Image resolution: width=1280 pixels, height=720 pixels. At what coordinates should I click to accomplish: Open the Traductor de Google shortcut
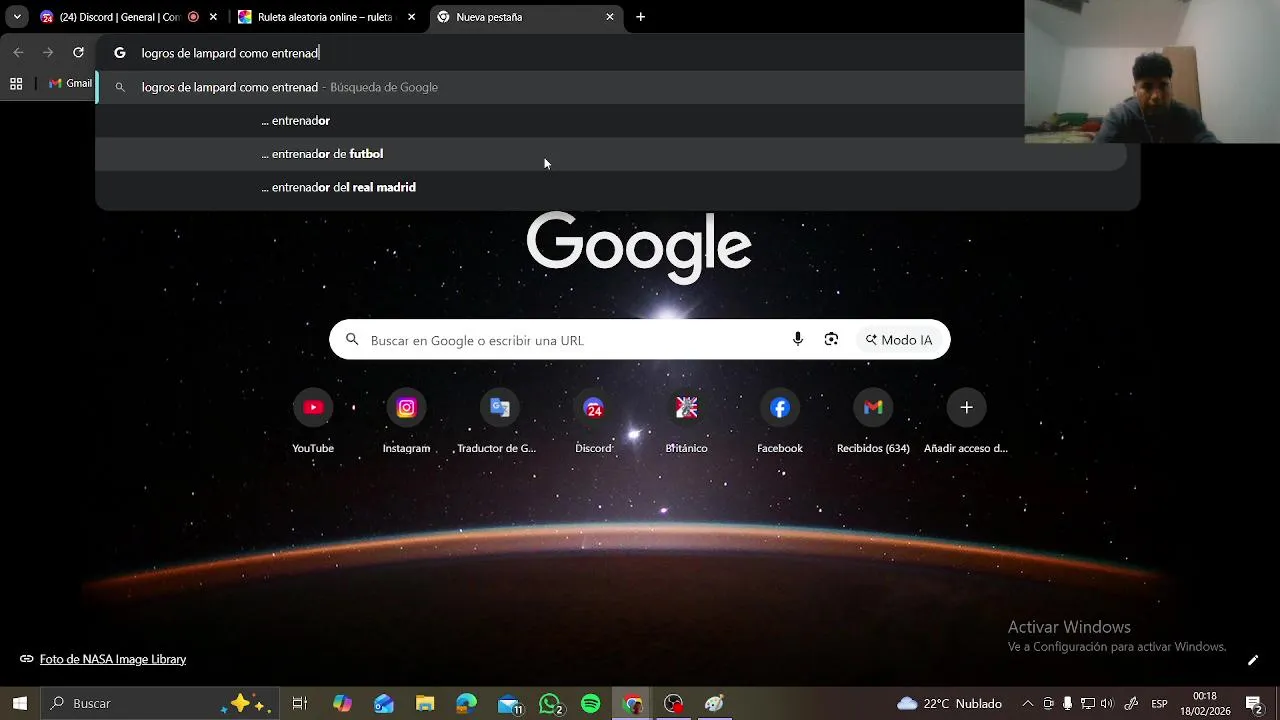pyautogui.click(x=499, y=422)
